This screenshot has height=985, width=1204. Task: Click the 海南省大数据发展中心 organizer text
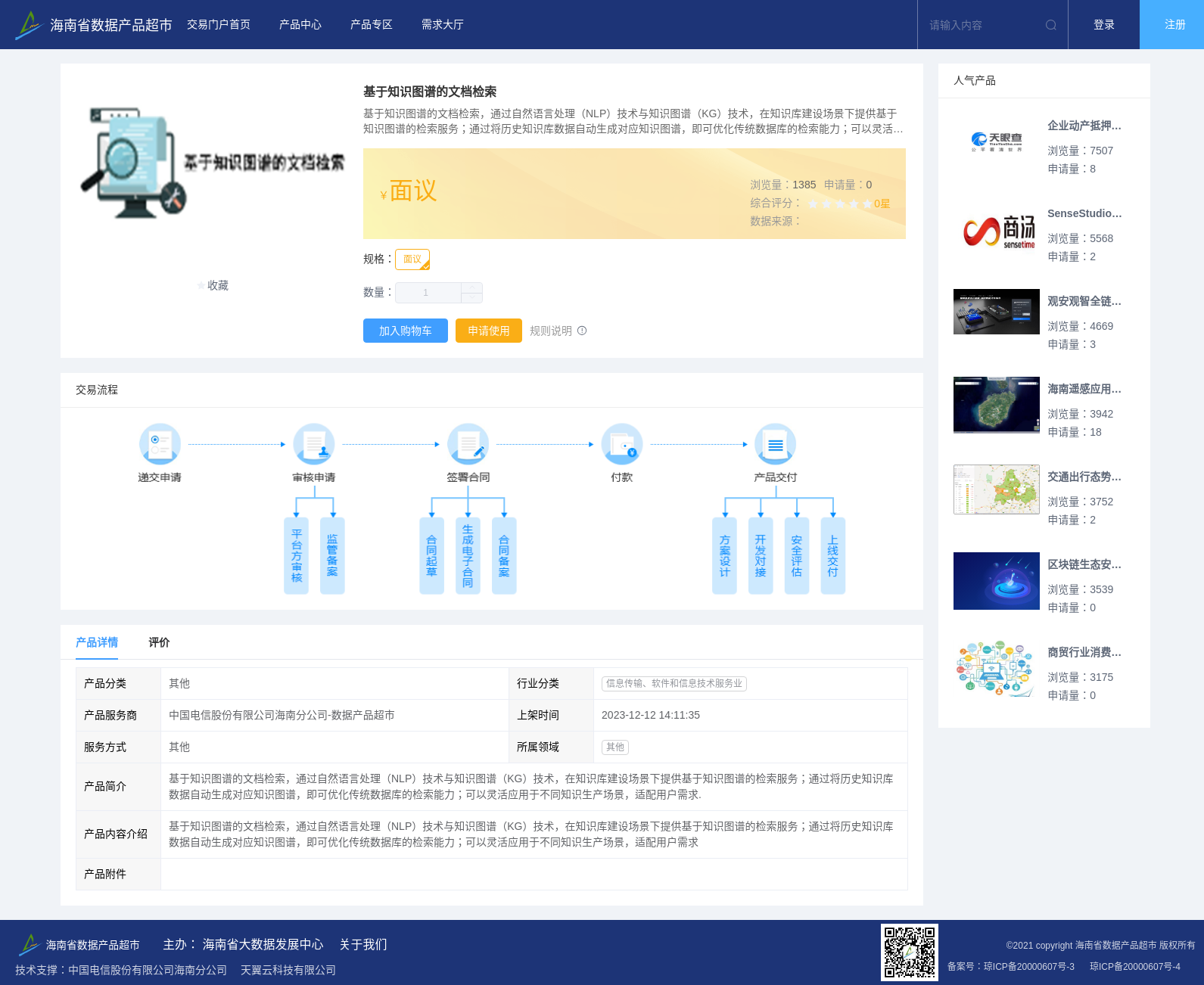tap(263, 944)
